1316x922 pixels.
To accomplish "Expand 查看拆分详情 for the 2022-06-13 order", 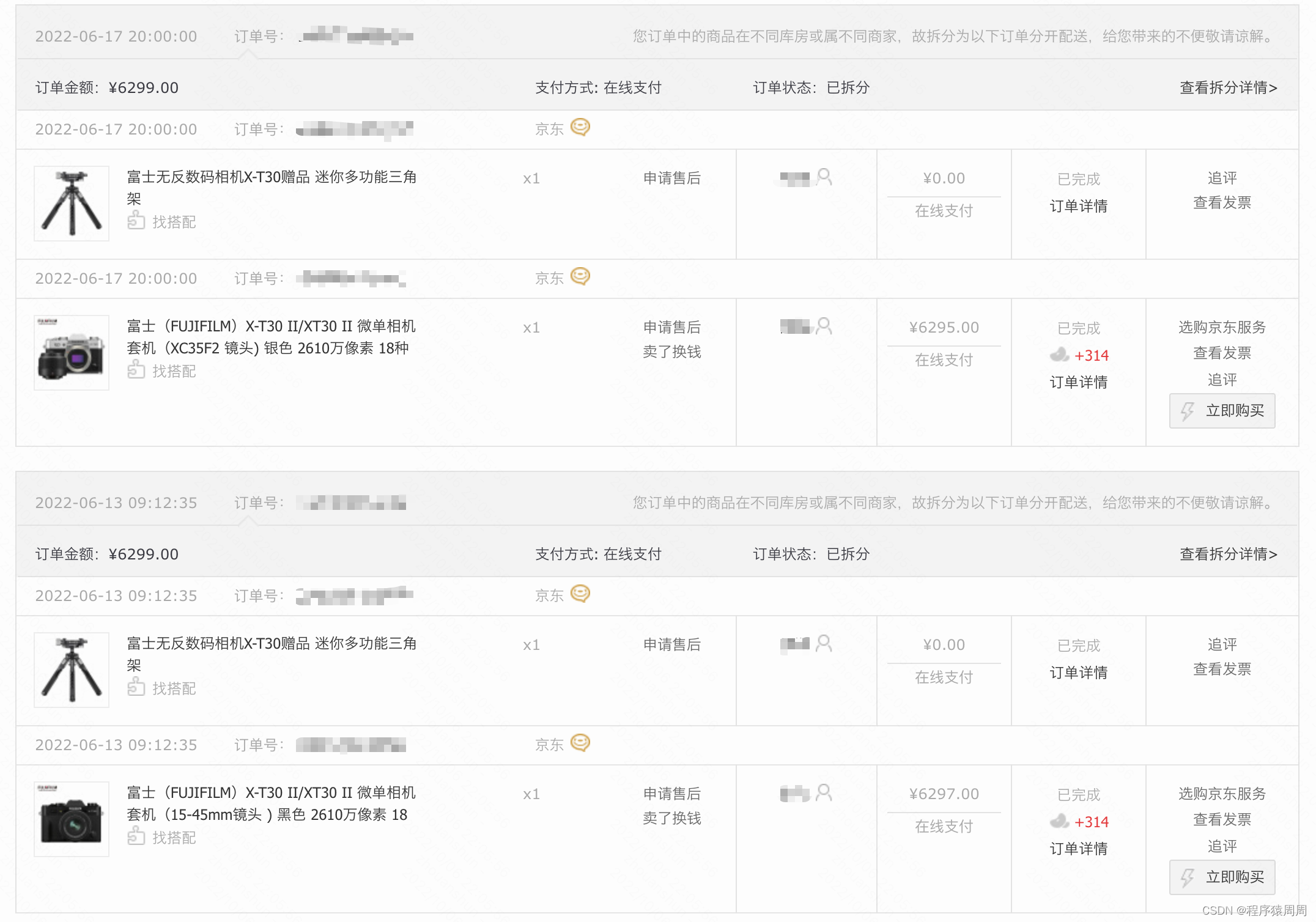I will point(1228,555).
